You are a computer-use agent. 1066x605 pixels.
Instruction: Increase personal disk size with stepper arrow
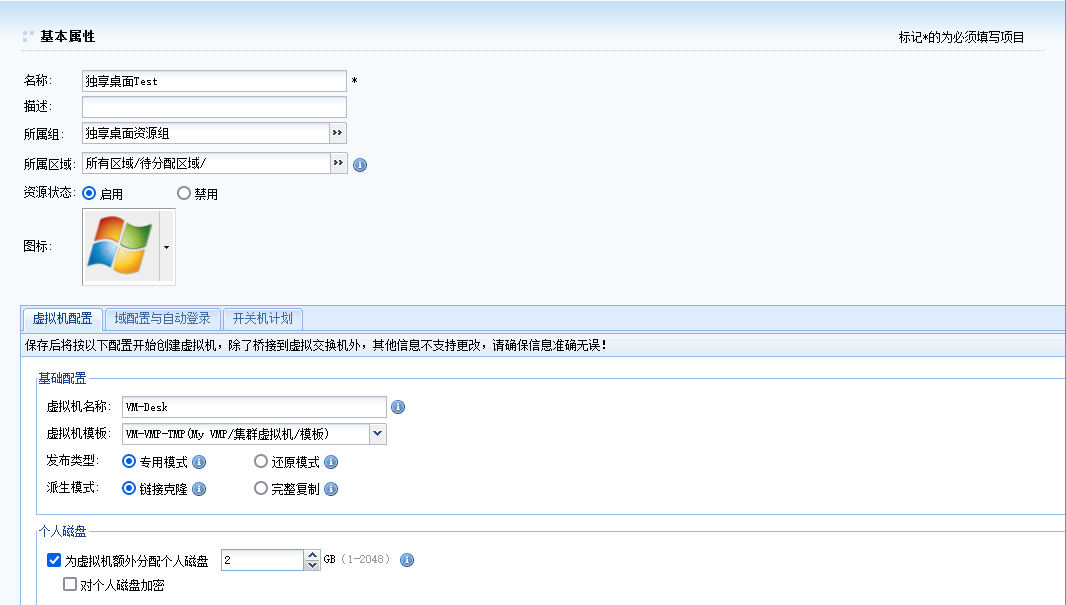click(312, 555)
